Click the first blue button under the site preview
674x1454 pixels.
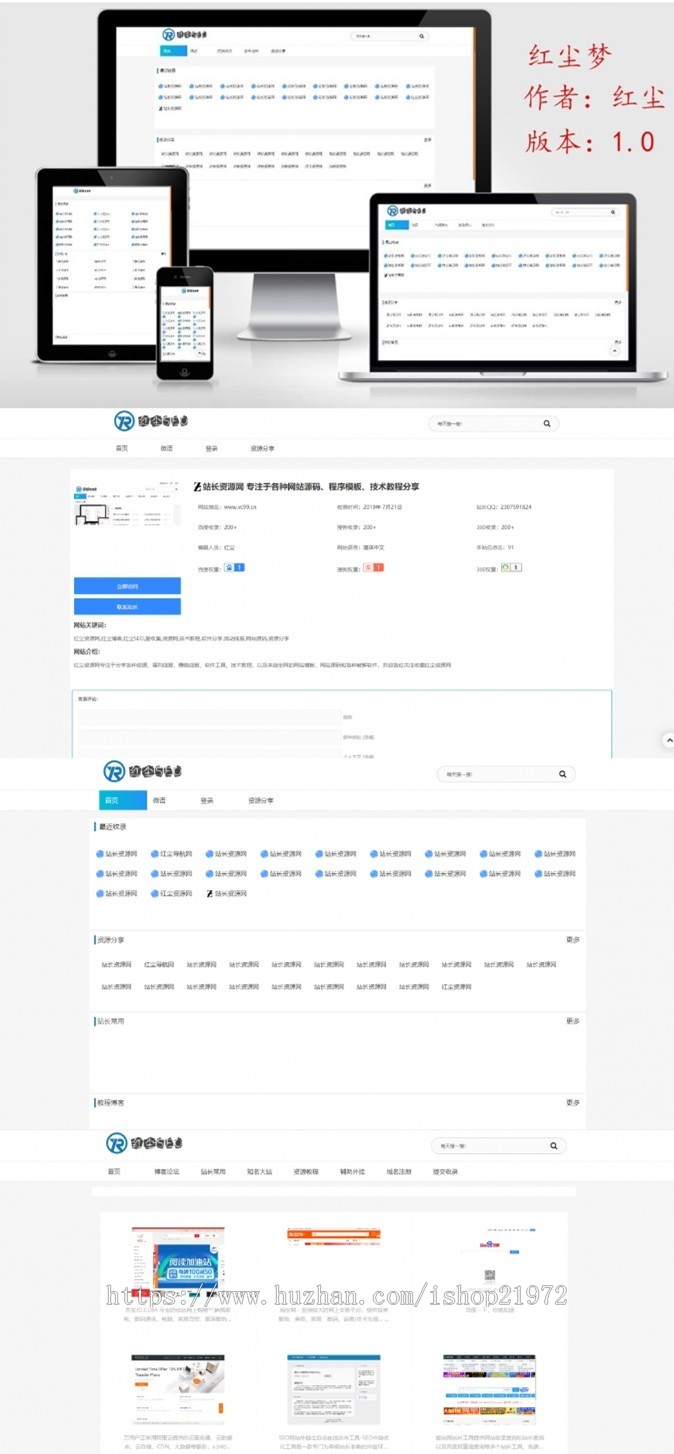pyautogui.click(x=127, y=586)
